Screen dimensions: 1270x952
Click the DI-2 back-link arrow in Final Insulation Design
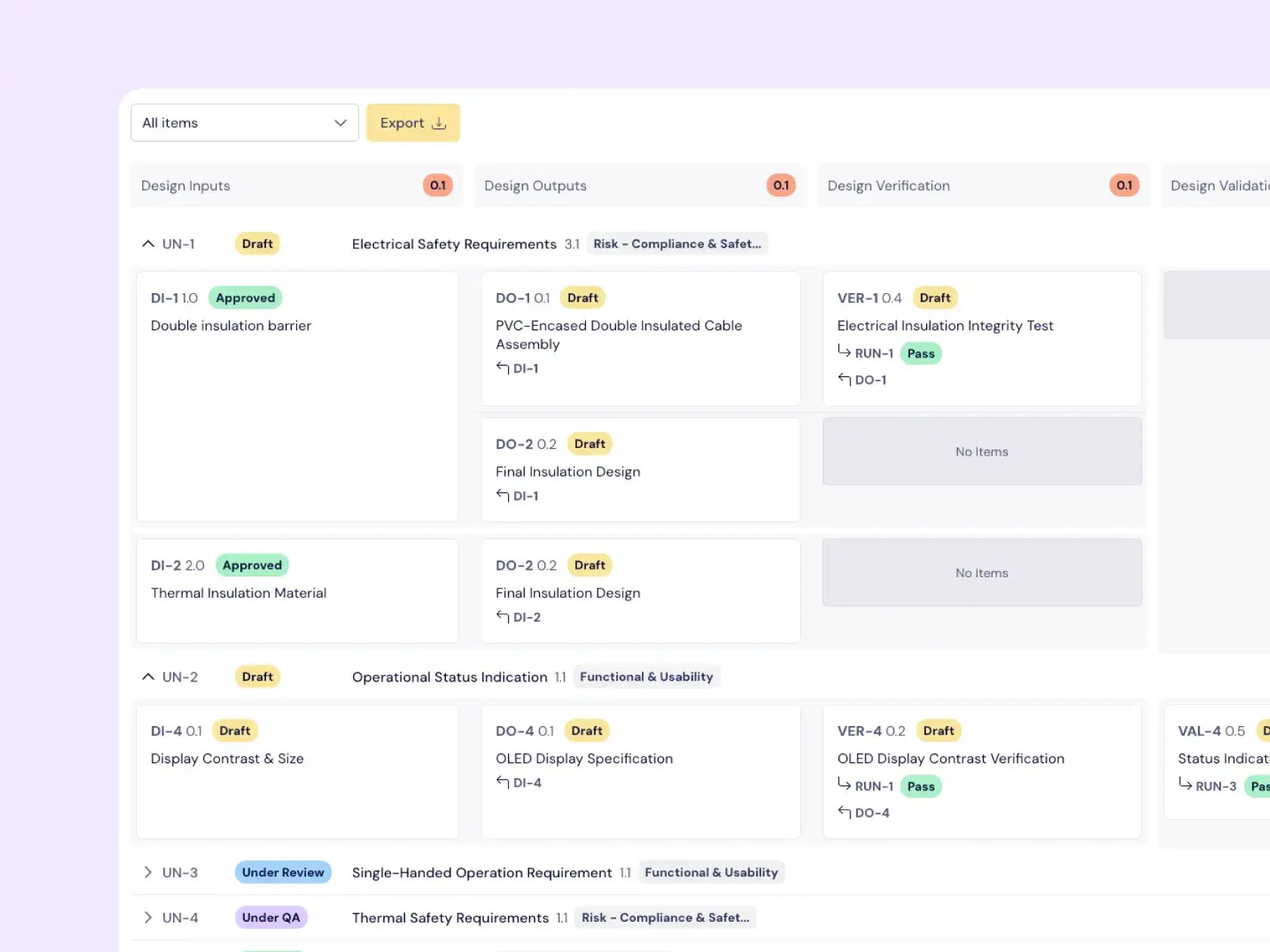pyautogui.click(x=503, y=617)
